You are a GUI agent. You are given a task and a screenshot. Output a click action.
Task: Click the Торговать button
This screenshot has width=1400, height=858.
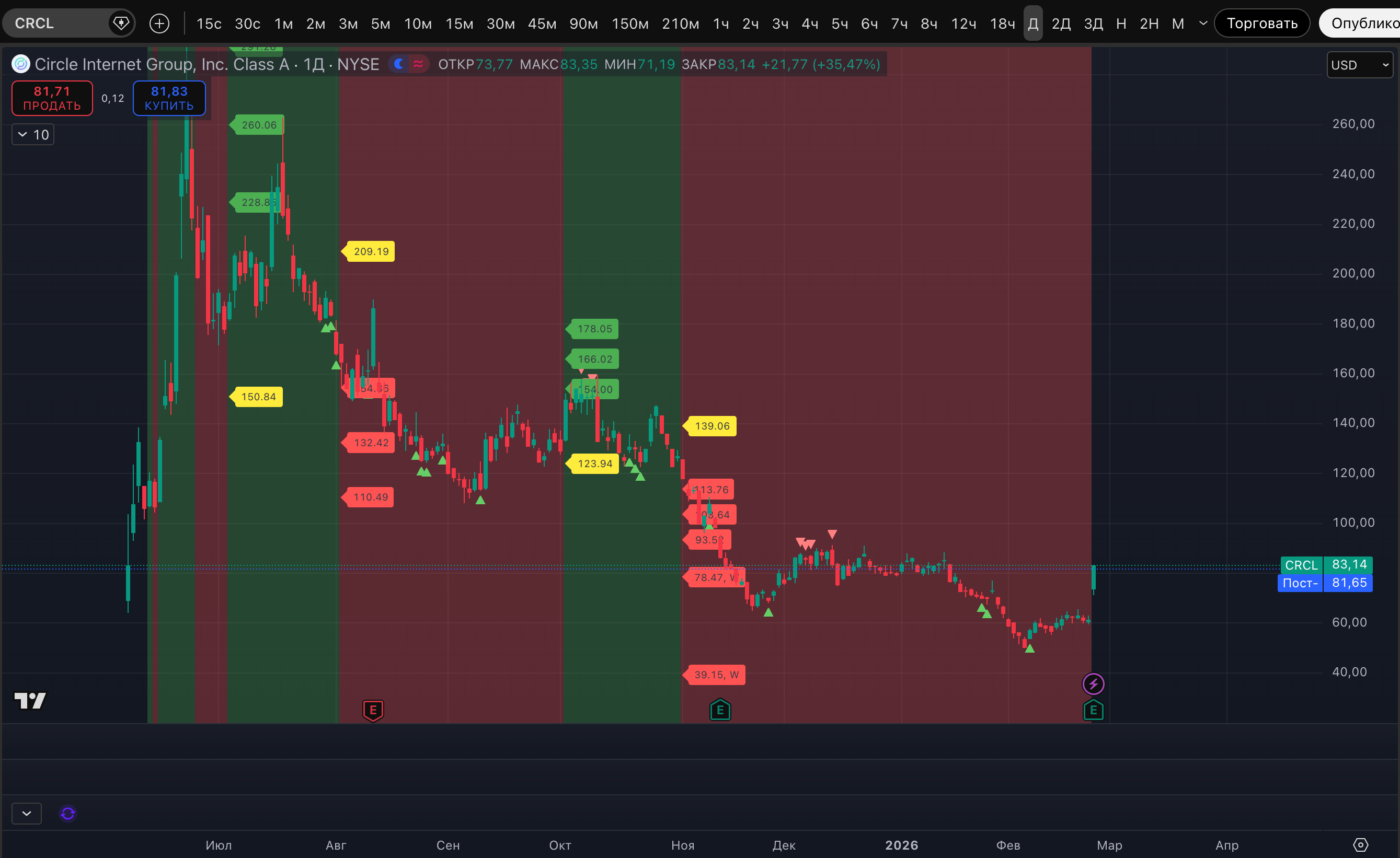coord(1261,24)
